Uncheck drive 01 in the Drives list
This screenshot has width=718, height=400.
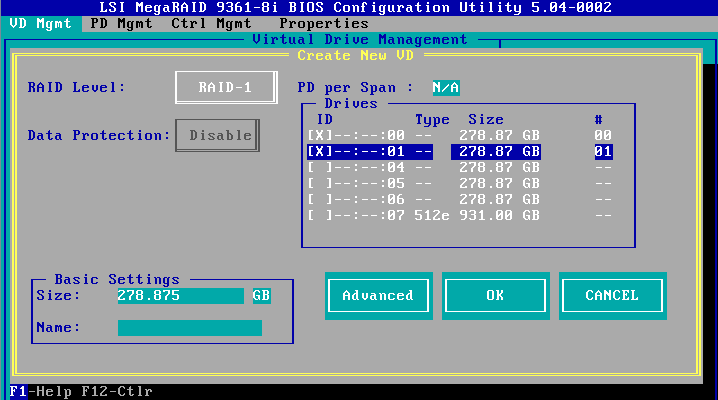coord(319,151)
